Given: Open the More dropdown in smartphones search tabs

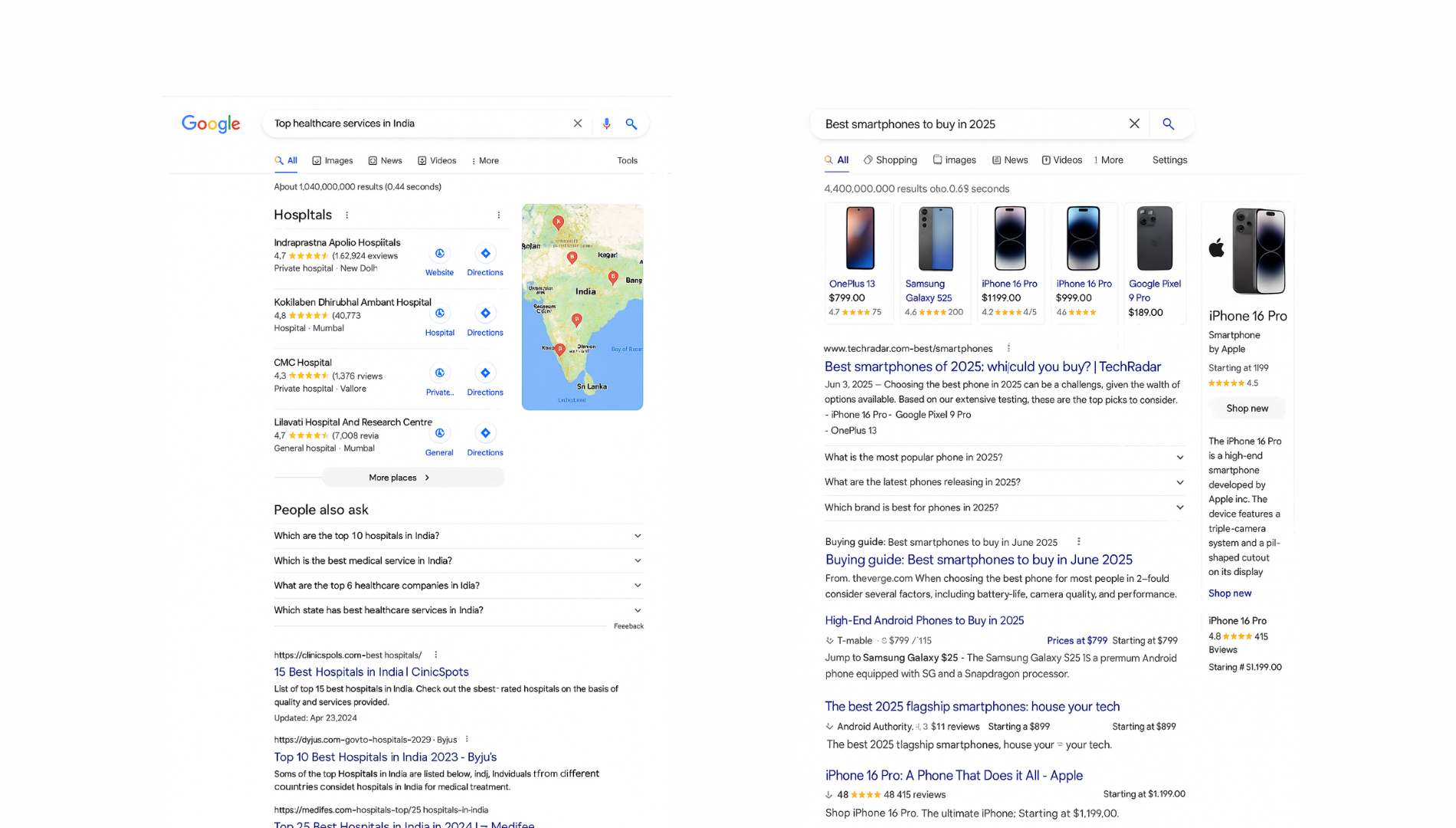Looking at the screenshot, I should click(x=1109, y=160).
